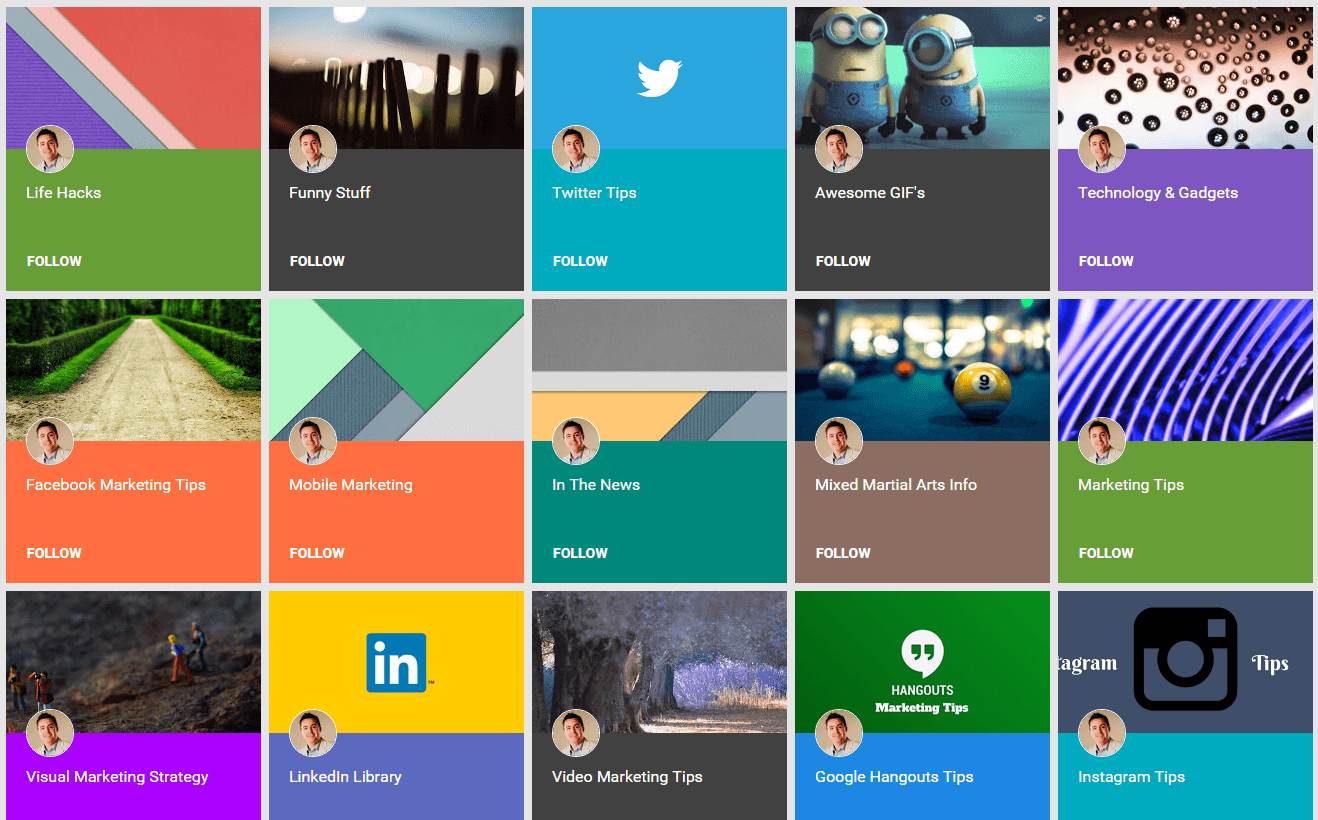The width and height of the screenshot is (1318, 820).
Task: Click the Twitter bird logo
Action: click(x=659, y=78)
